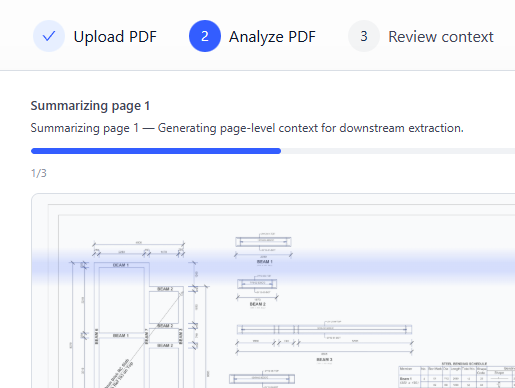The width and height of the screenshot is (515, 388).
Task: Click the BEAM 3 elevation drawing label
Action: [x=324, y=360]
